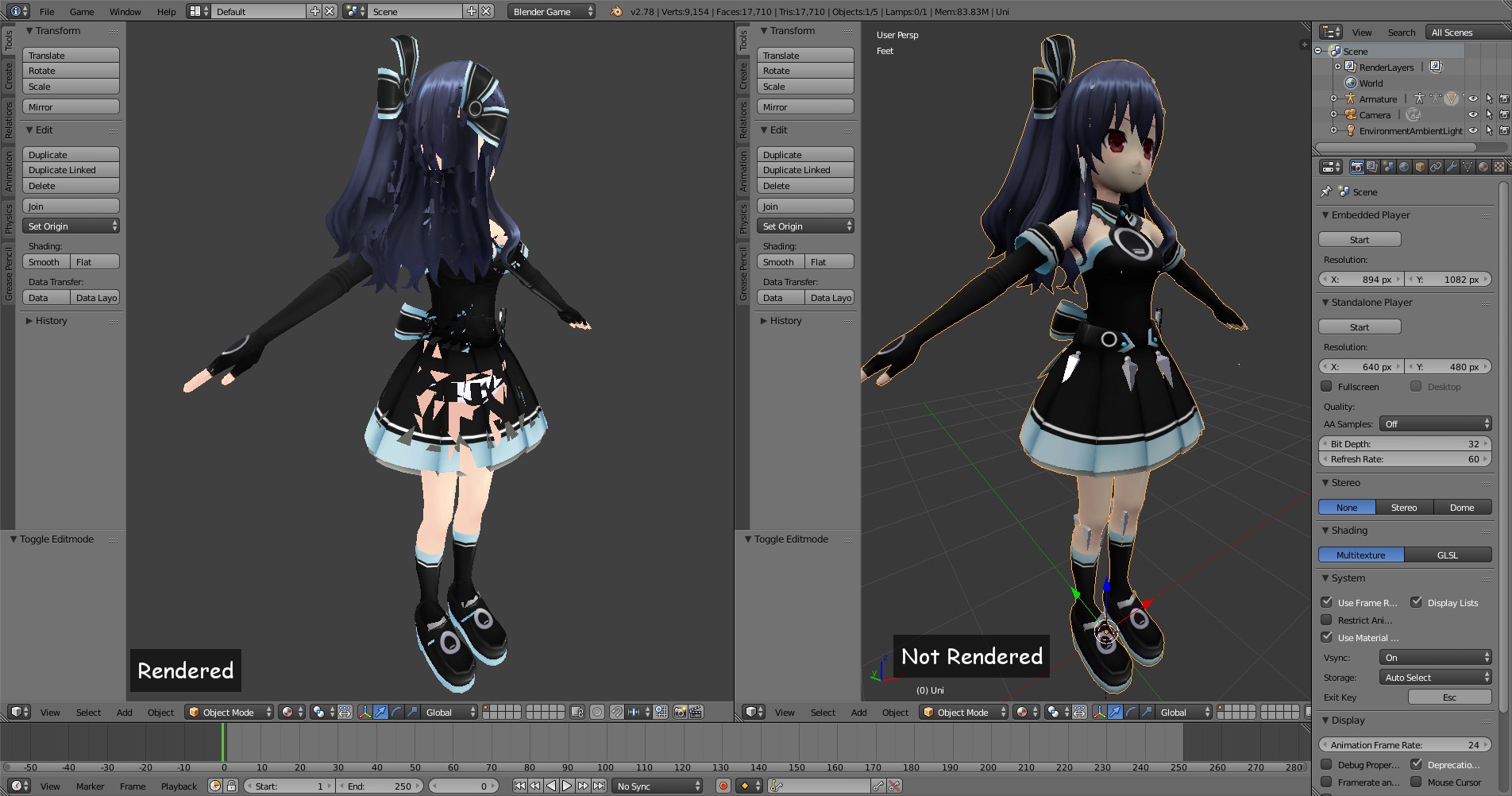
Task: Enable the Fullscreen checkbox
Action: pos(1326,386)
